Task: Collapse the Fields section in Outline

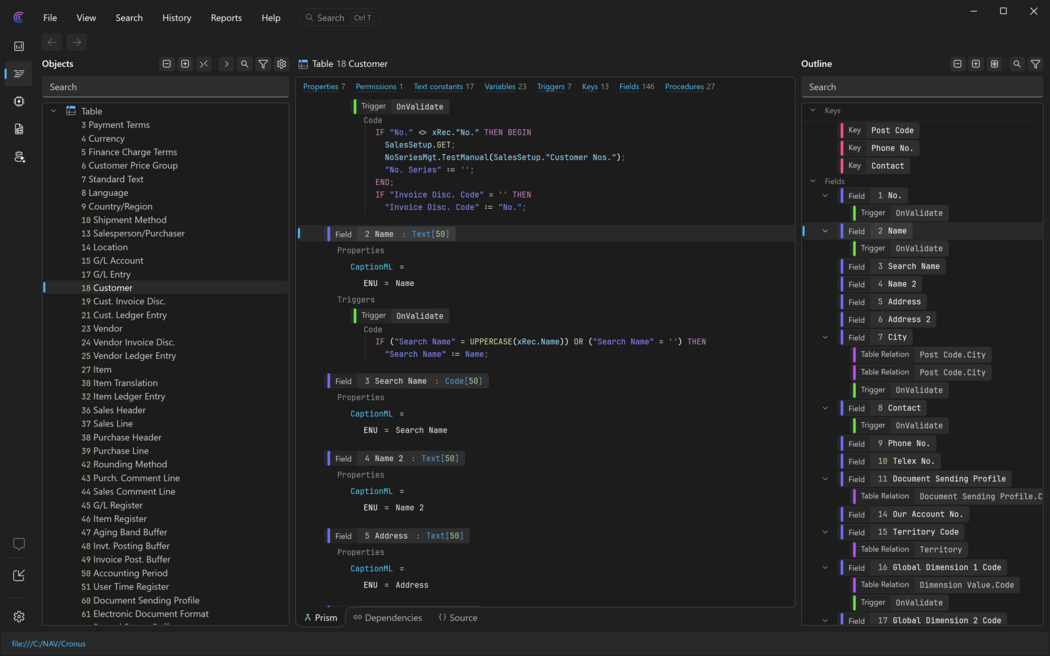Action: 813,181
